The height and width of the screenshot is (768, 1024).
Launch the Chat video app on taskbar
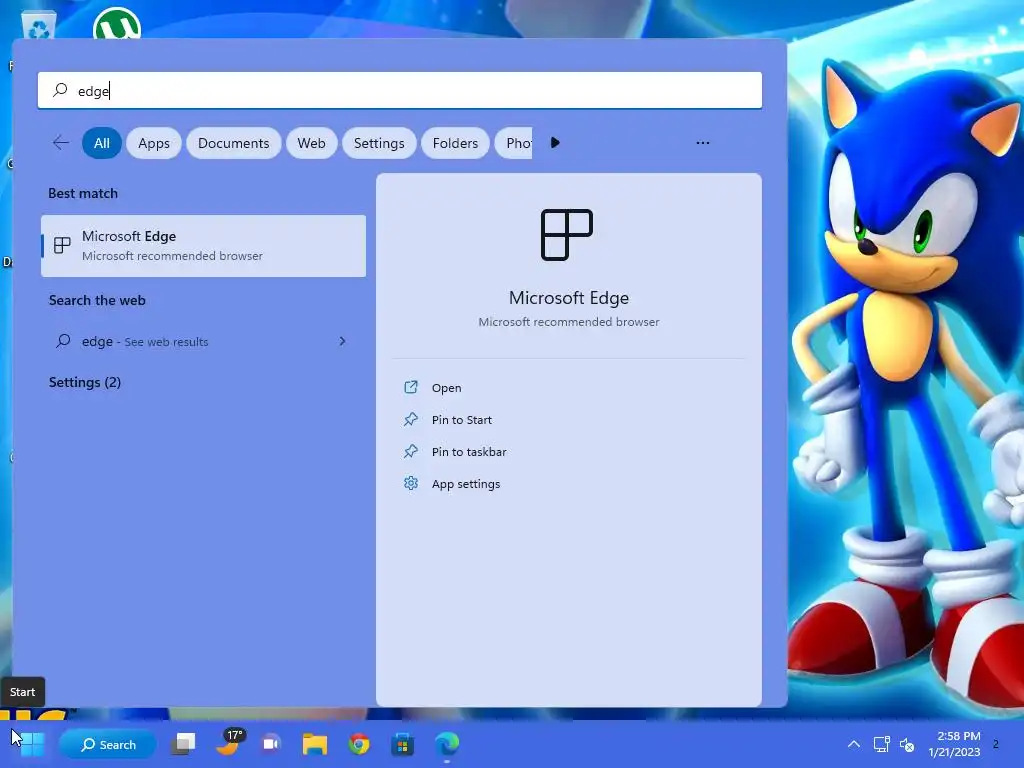point(271,744)
